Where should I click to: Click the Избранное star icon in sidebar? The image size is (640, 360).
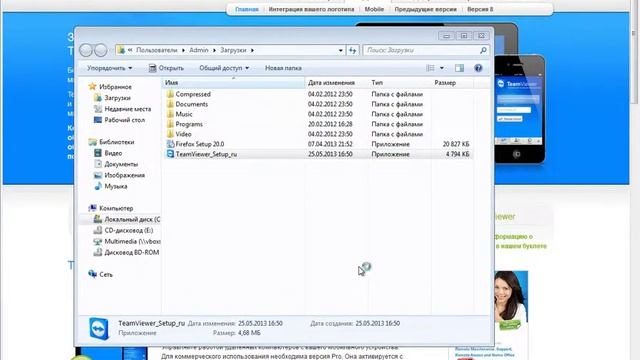pos(93,87)
